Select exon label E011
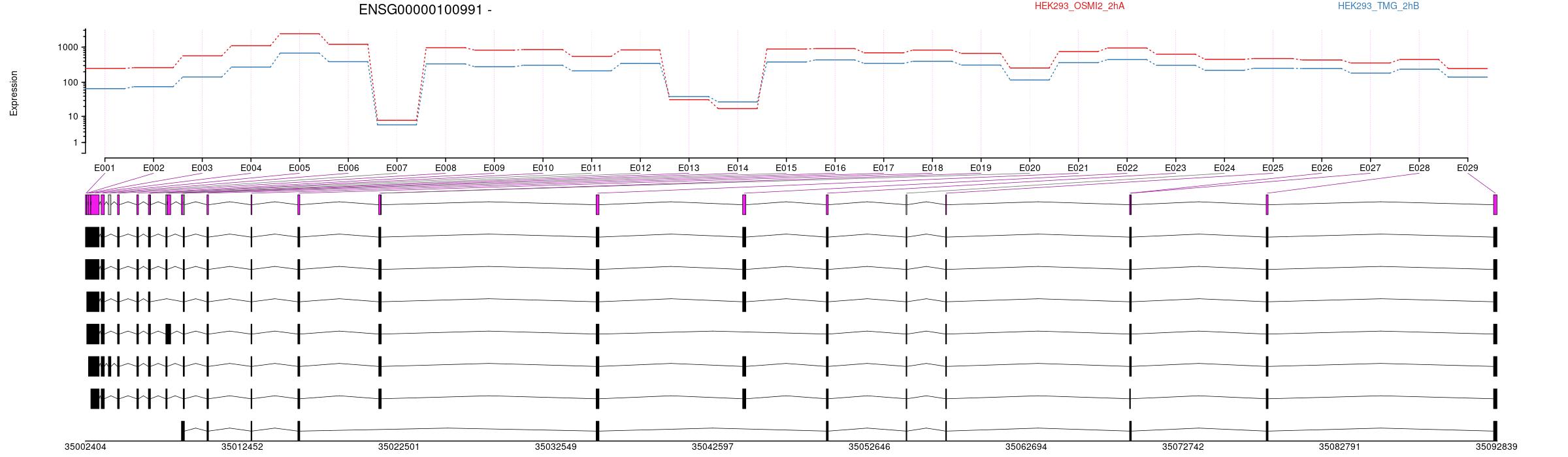1568x457 pixels. (591, 168)
